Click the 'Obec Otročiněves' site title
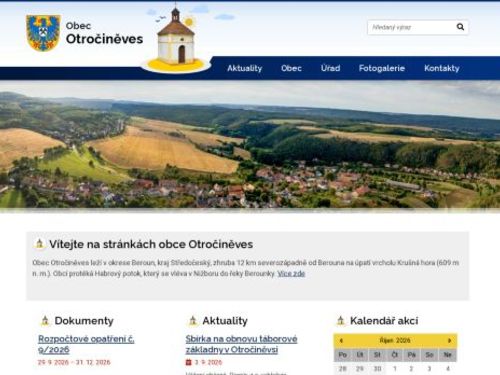Image resolution: width=500 pixels, height=375 pixels. click(x=104, y=33)
